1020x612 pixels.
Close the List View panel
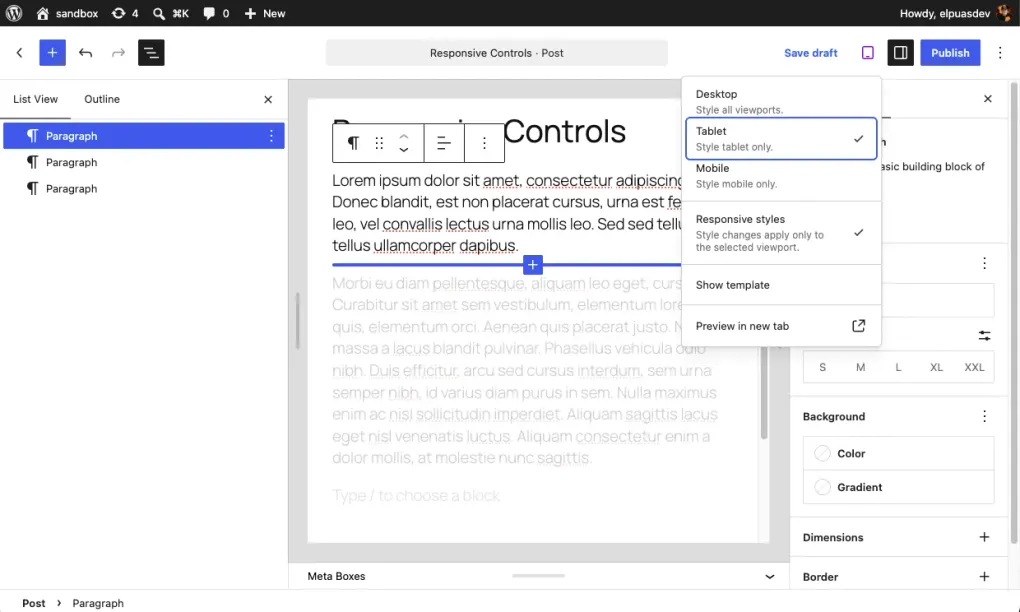tap(268, 100)
